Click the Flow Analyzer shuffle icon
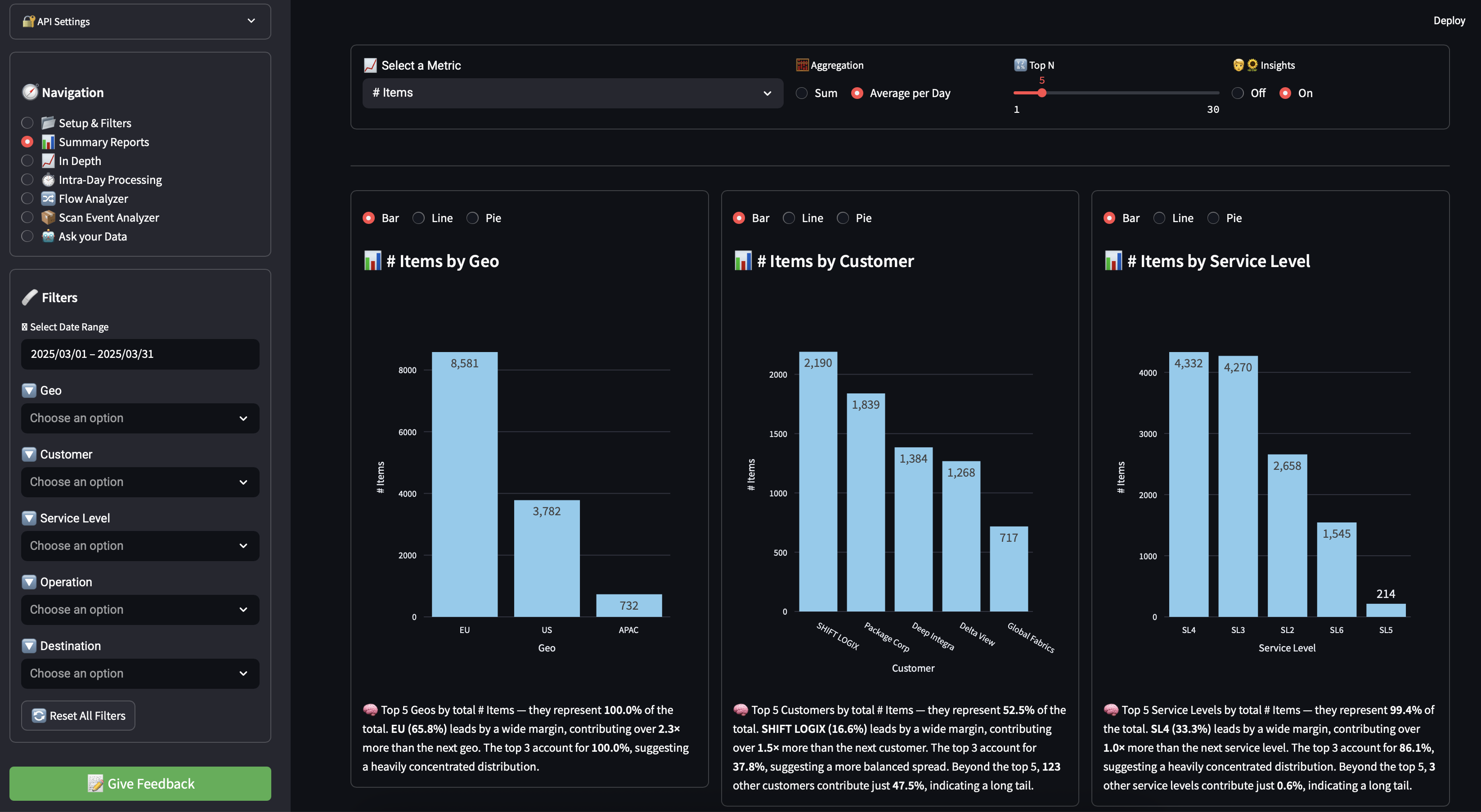 [48, 198]
